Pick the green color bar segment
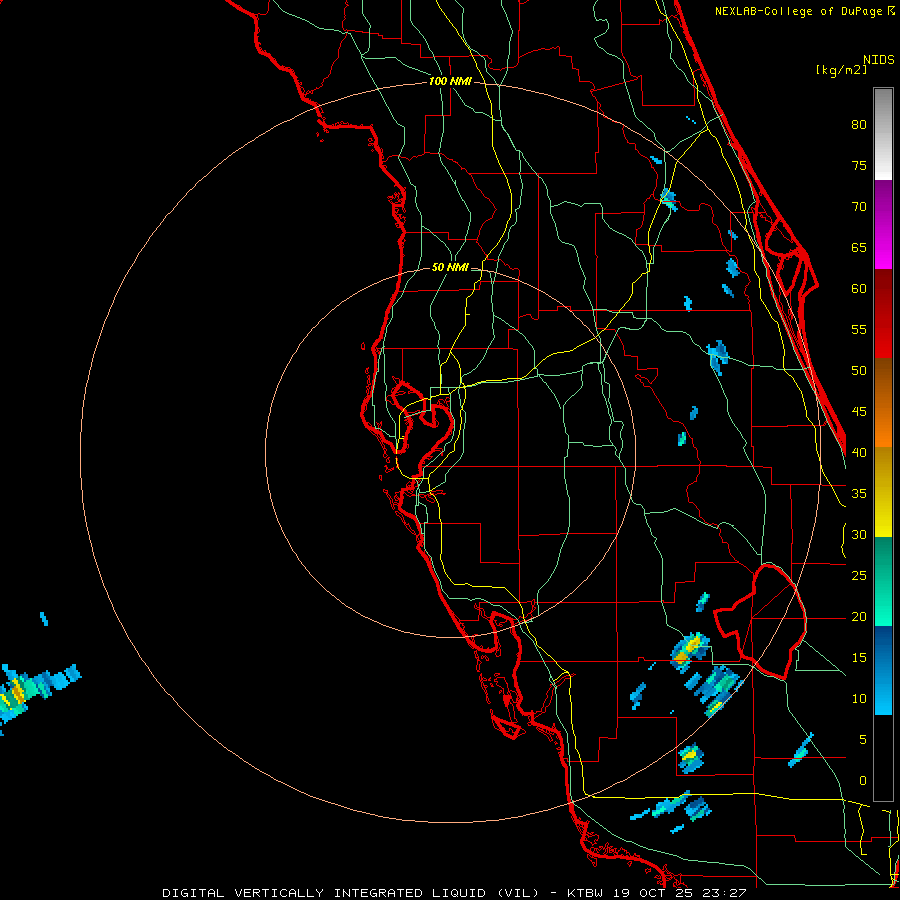 883,581
